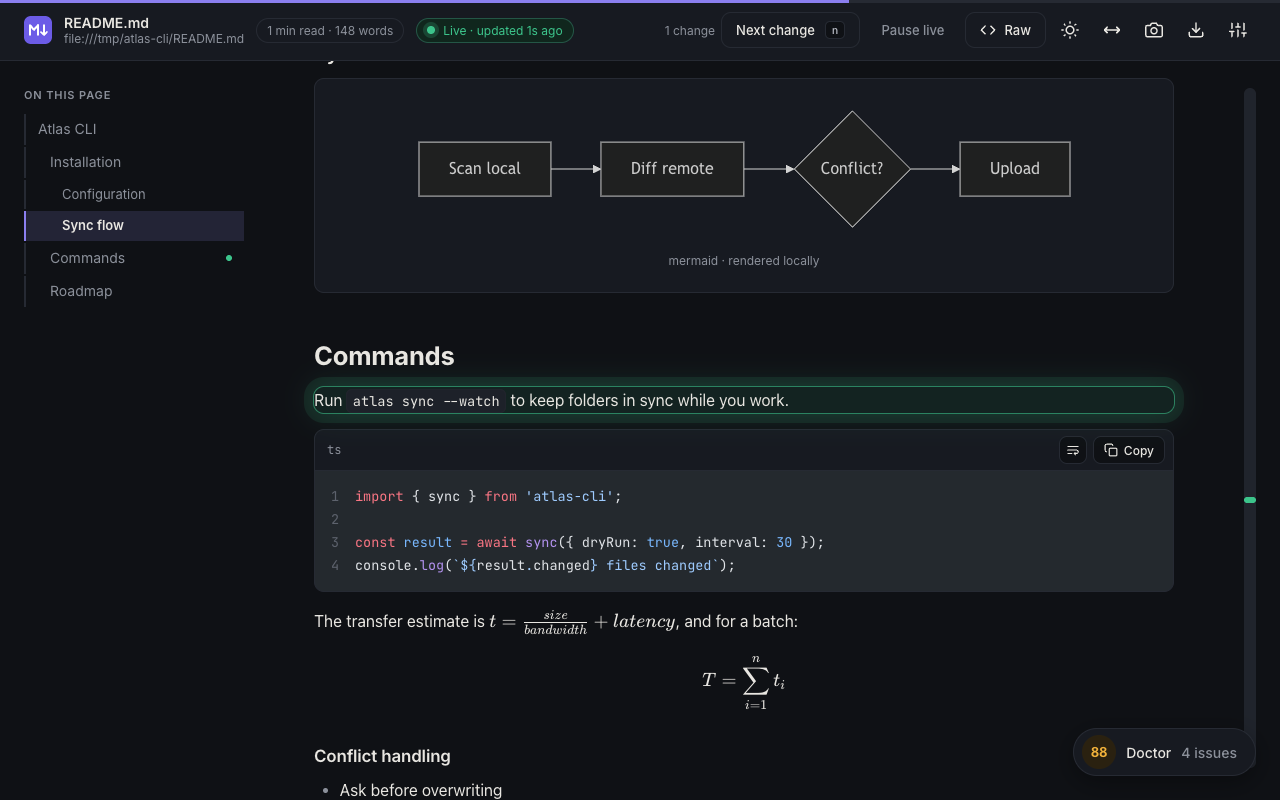Click the 'Conflict handling' subheading
1280x800 pixels.
[x=382, y=756]
